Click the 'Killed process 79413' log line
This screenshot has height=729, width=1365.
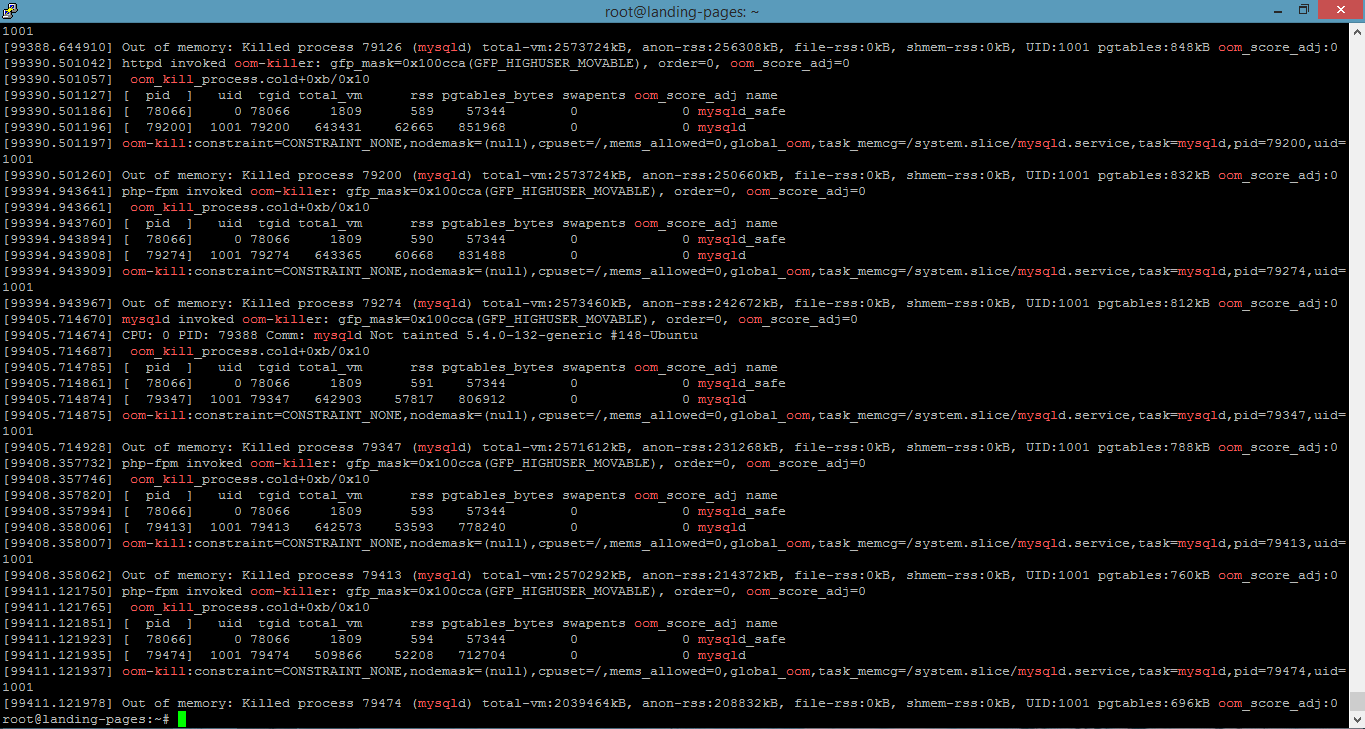click(670, 575)
